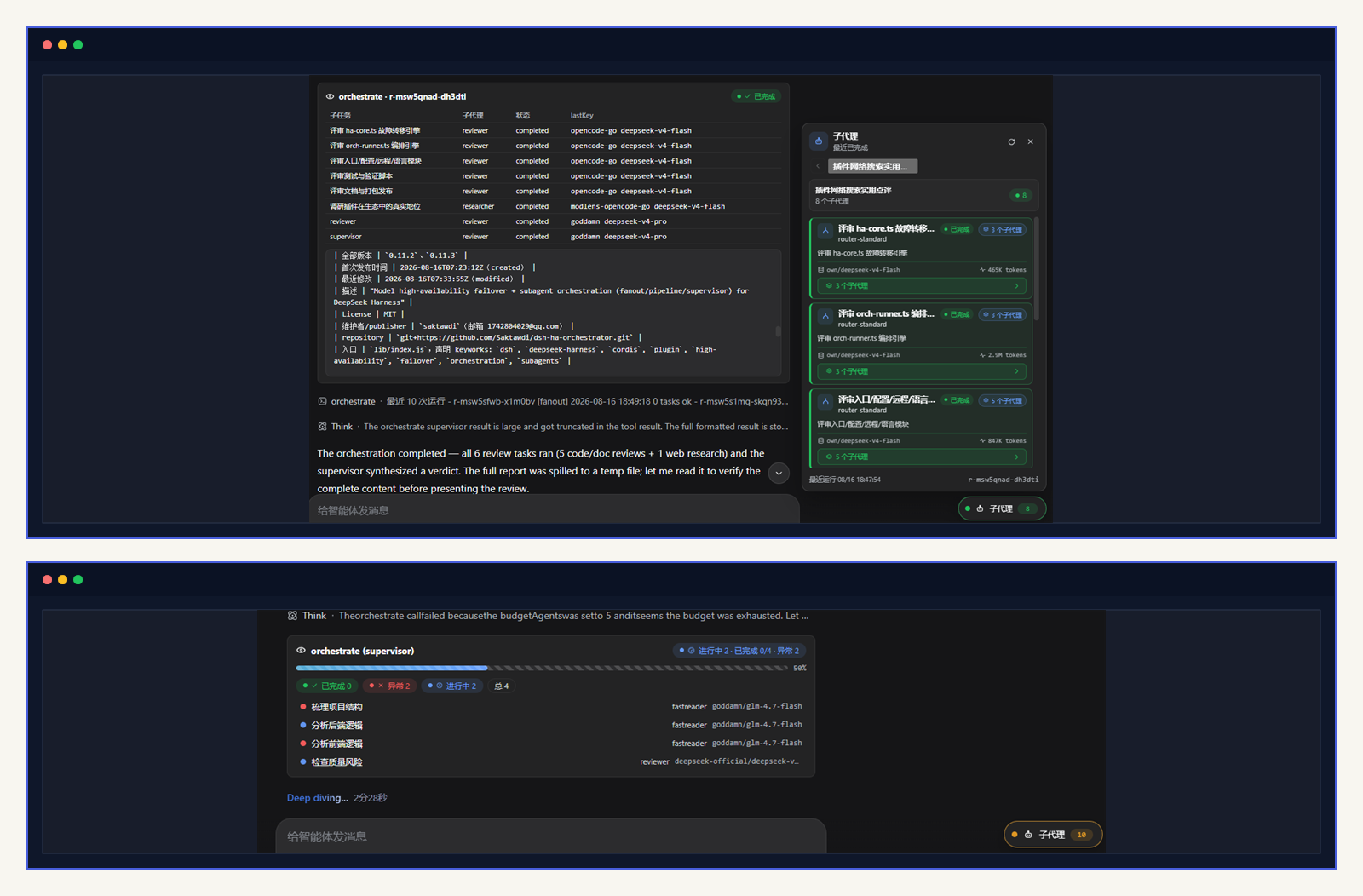Select the supervisor row in orchestrate table
Screen dimensions: 1363x896
click(554, 237)
